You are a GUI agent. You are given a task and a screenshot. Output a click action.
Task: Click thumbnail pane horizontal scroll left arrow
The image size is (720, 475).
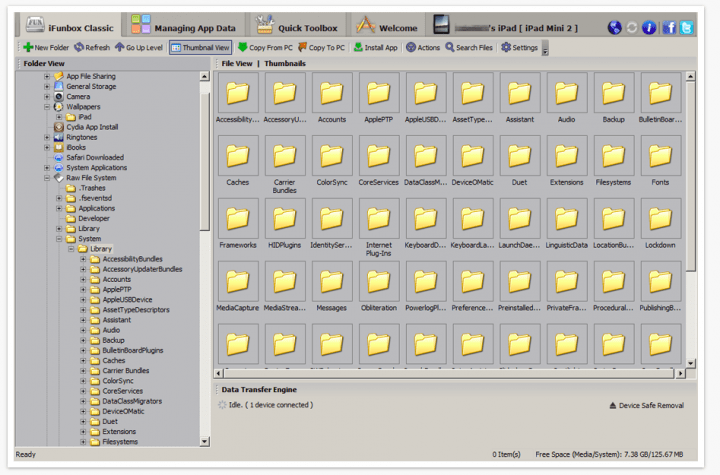point(219,373)
